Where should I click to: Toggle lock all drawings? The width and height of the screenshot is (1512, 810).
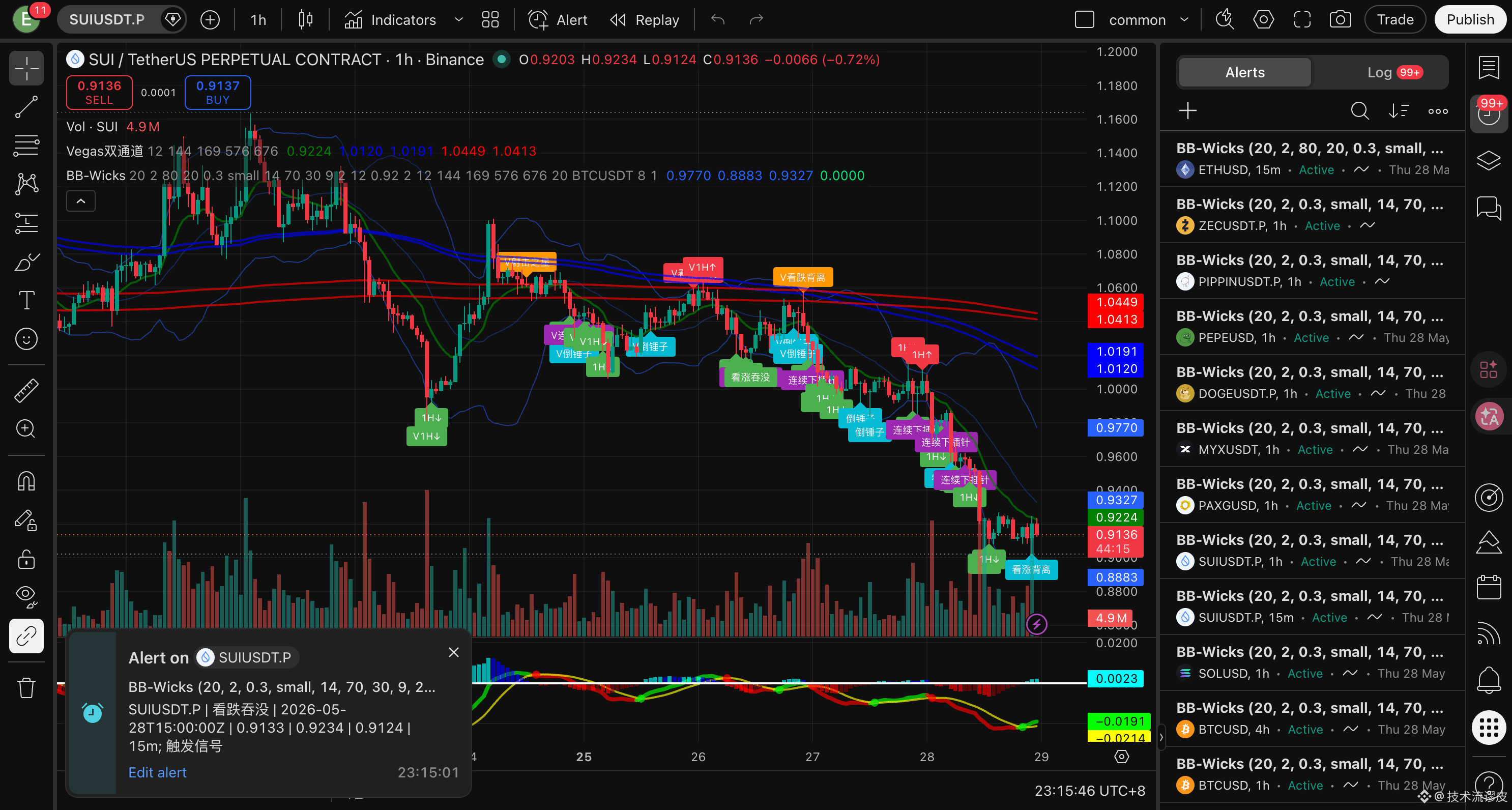[26, 559]
